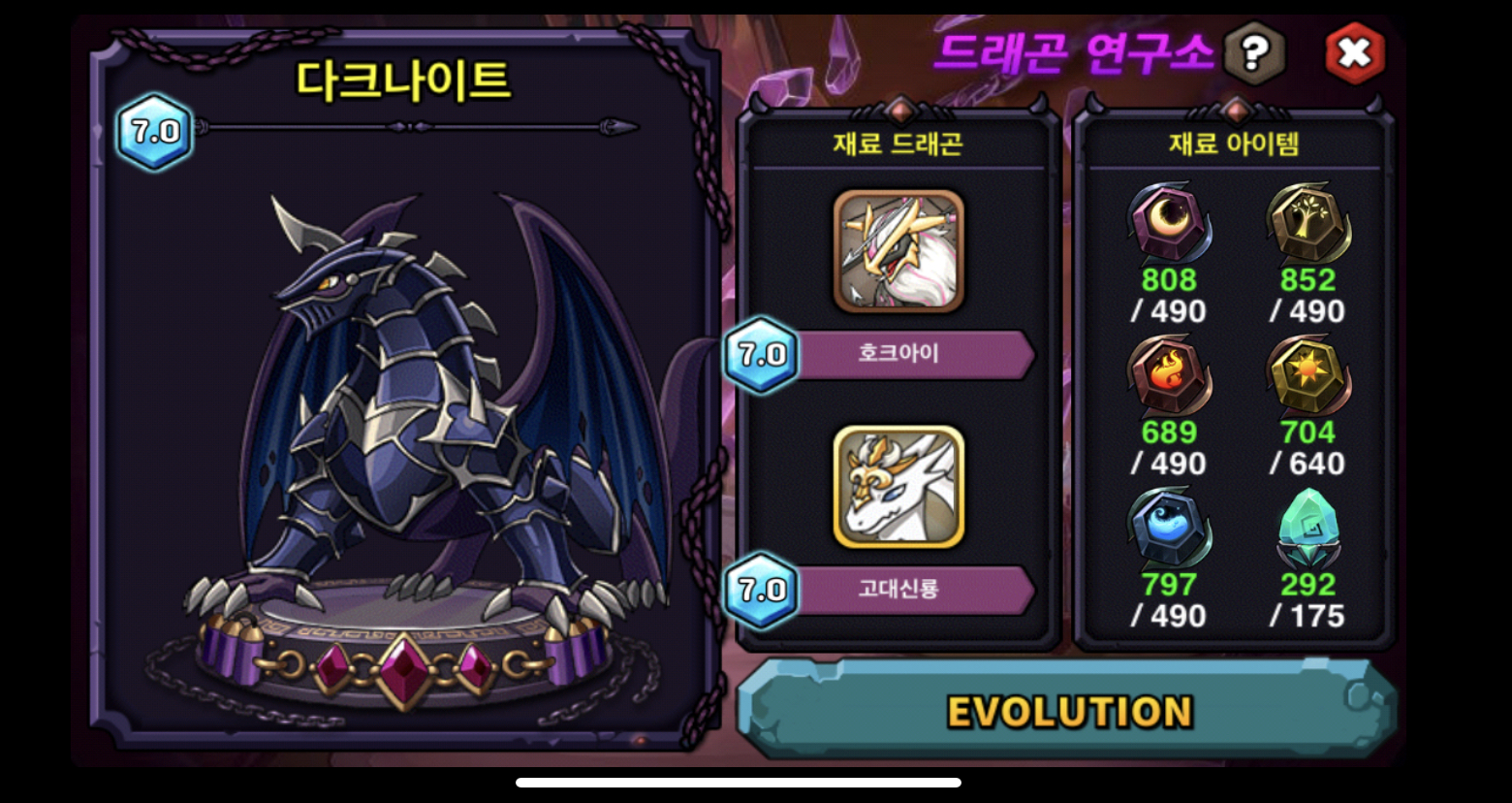Tap the iOS home indicator bar
The width and height of the screenshot is (1512, 803).
click(739, 783)
